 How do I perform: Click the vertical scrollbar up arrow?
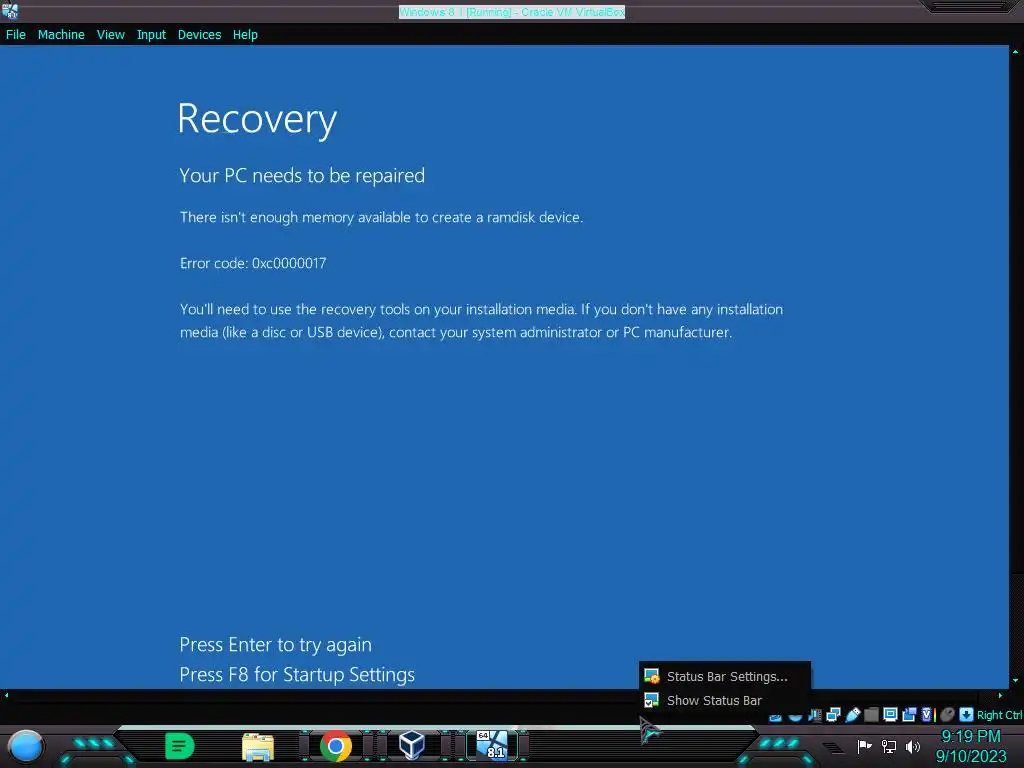click(x=1015, y=51)
